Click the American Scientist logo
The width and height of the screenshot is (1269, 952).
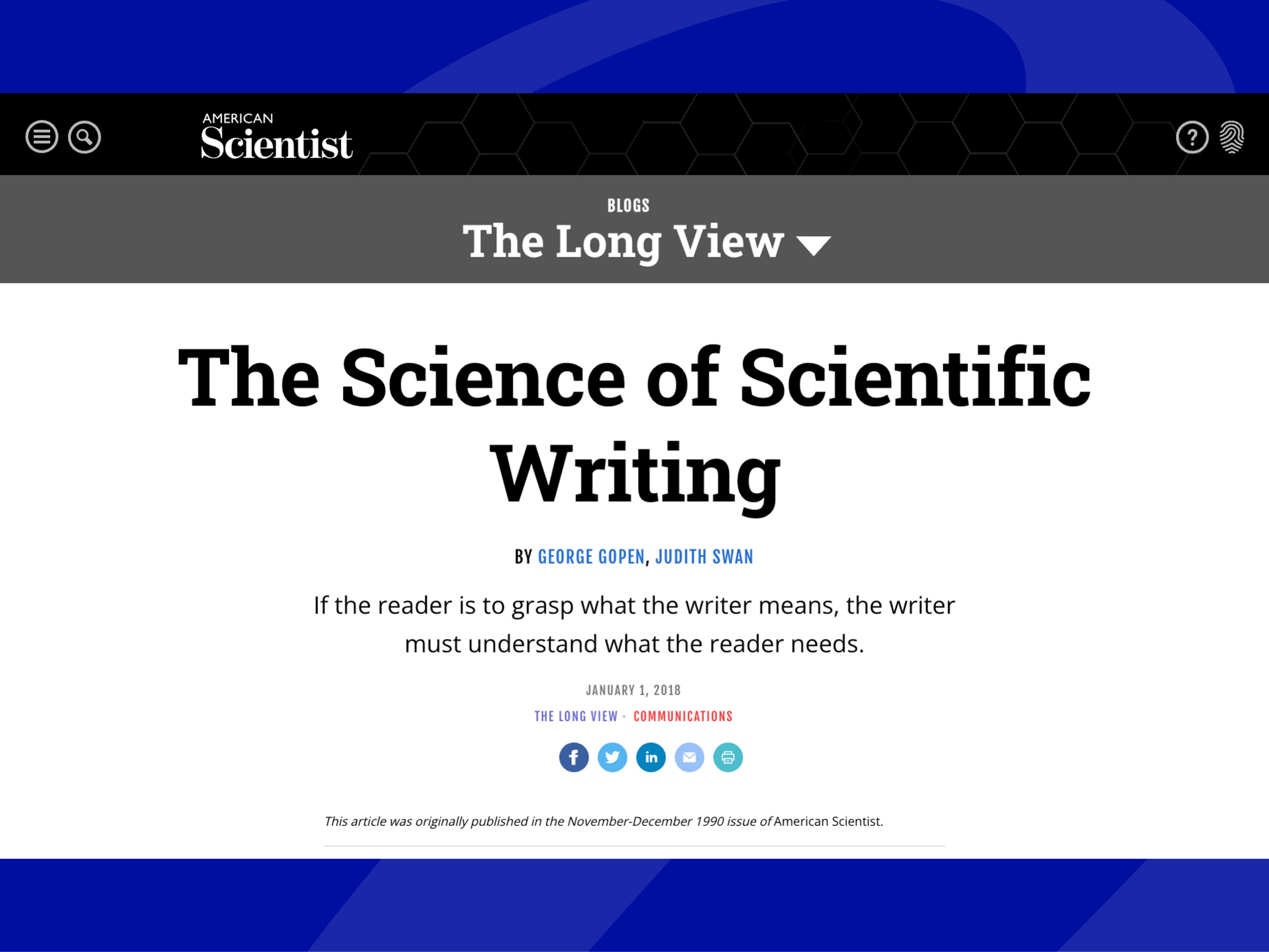coord(277,137)
